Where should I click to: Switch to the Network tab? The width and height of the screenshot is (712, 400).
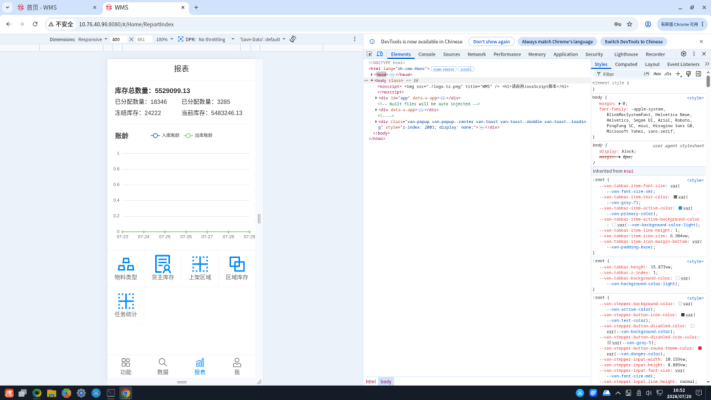click(x=476, y=54)
